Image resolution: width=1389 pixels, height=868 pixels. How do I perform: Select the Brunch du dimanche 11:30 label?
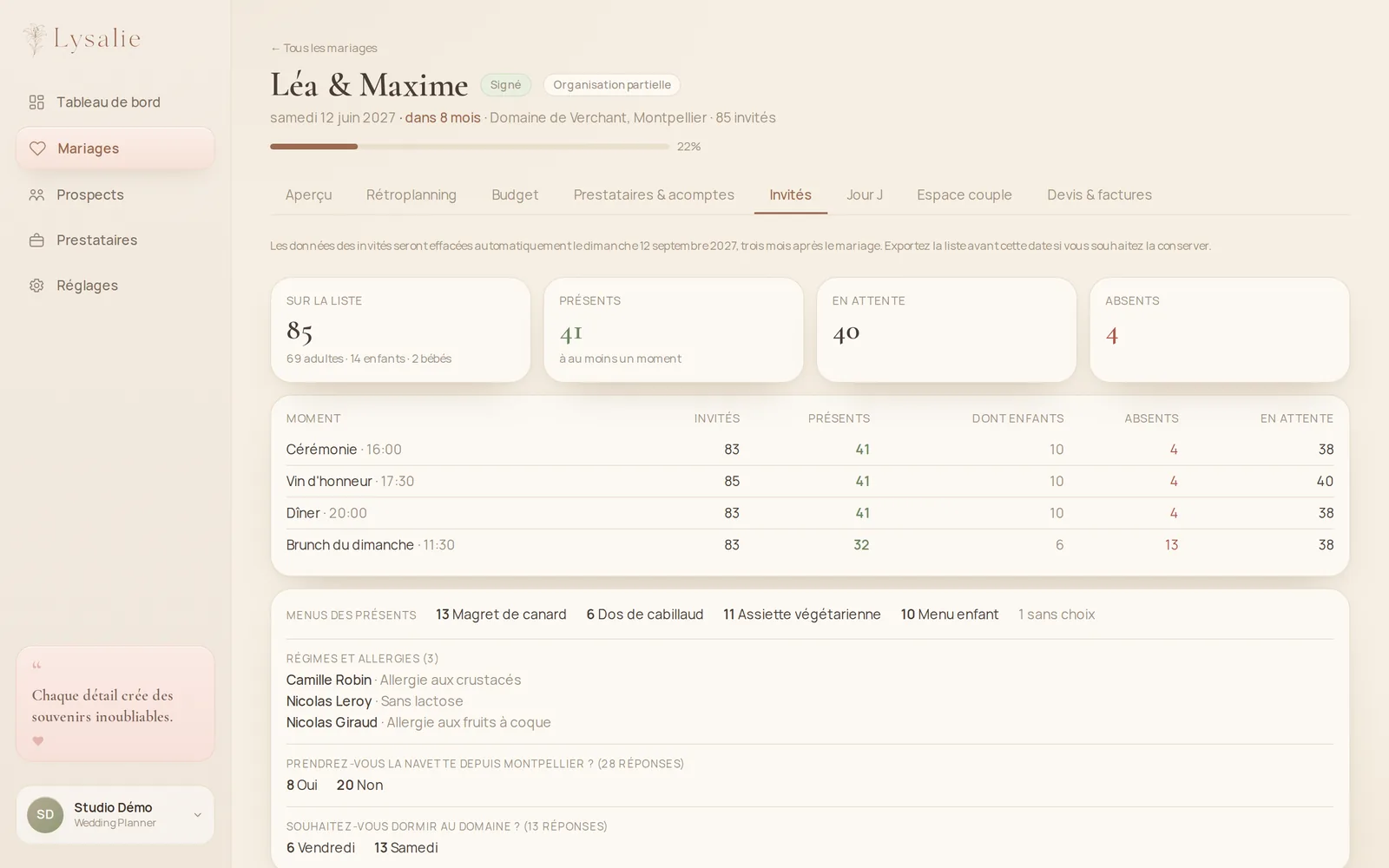point(371,545)
